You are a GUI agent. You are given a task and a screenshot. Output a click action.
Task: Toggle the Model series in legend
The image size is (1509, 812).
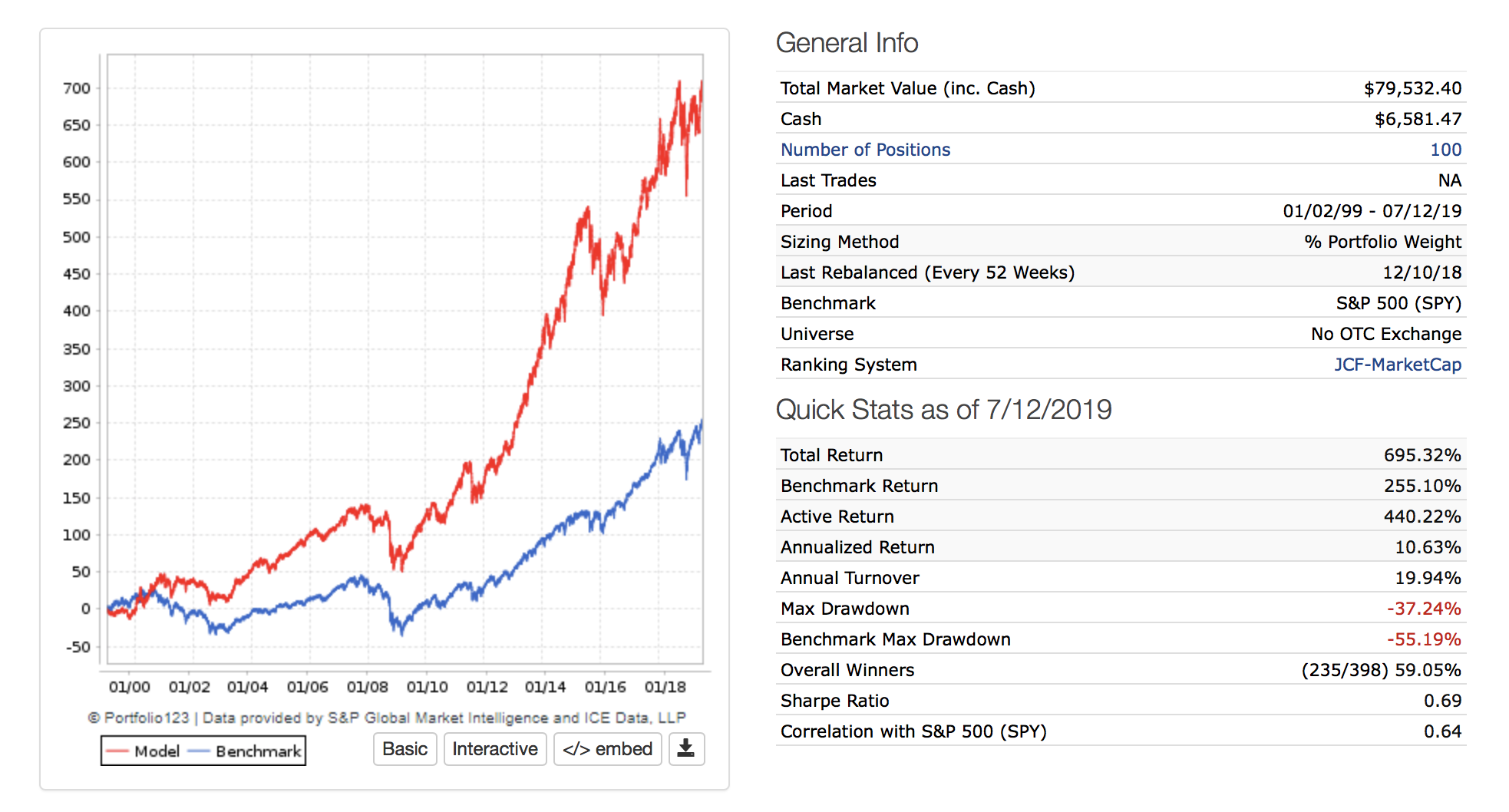[157, 751]
